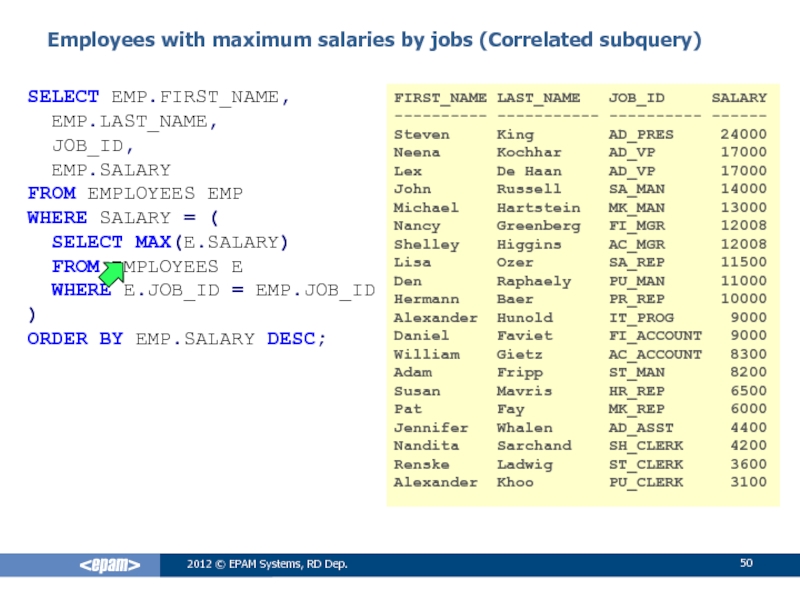
Task: Click job id 'PR_REP'
Action: 636,300
